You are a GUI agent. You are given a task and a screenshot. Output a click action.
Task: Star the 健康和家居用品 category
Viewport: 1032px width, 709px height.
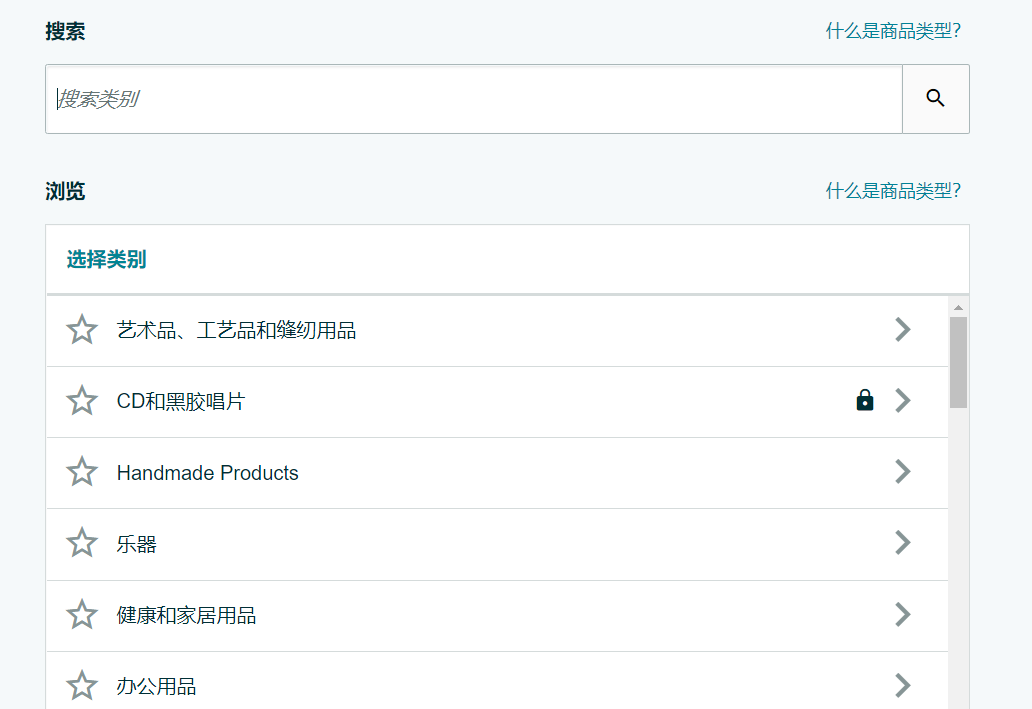tap(82, 614)
